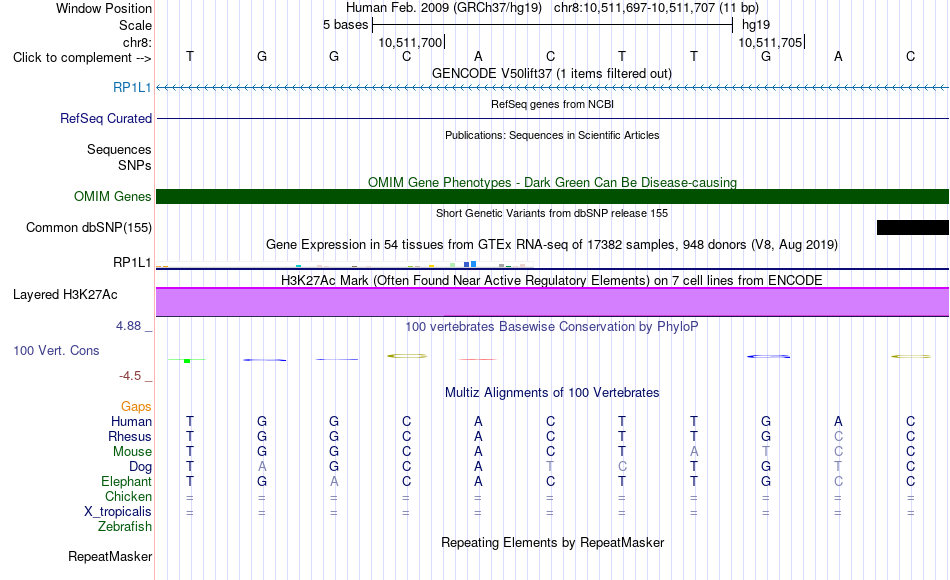
Task: Click the Layered H3K27Ac track label
Action: (x=65, y=295)
